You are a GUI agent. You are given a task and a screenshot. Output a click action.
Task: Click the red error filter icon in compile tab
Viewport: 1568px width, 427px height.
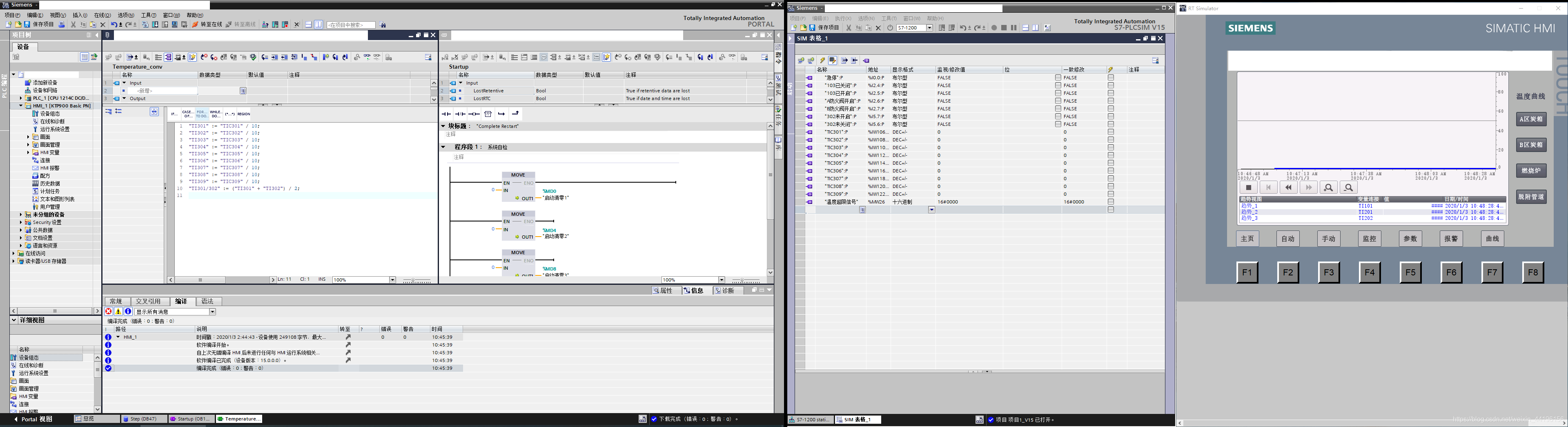coord(108,311)
